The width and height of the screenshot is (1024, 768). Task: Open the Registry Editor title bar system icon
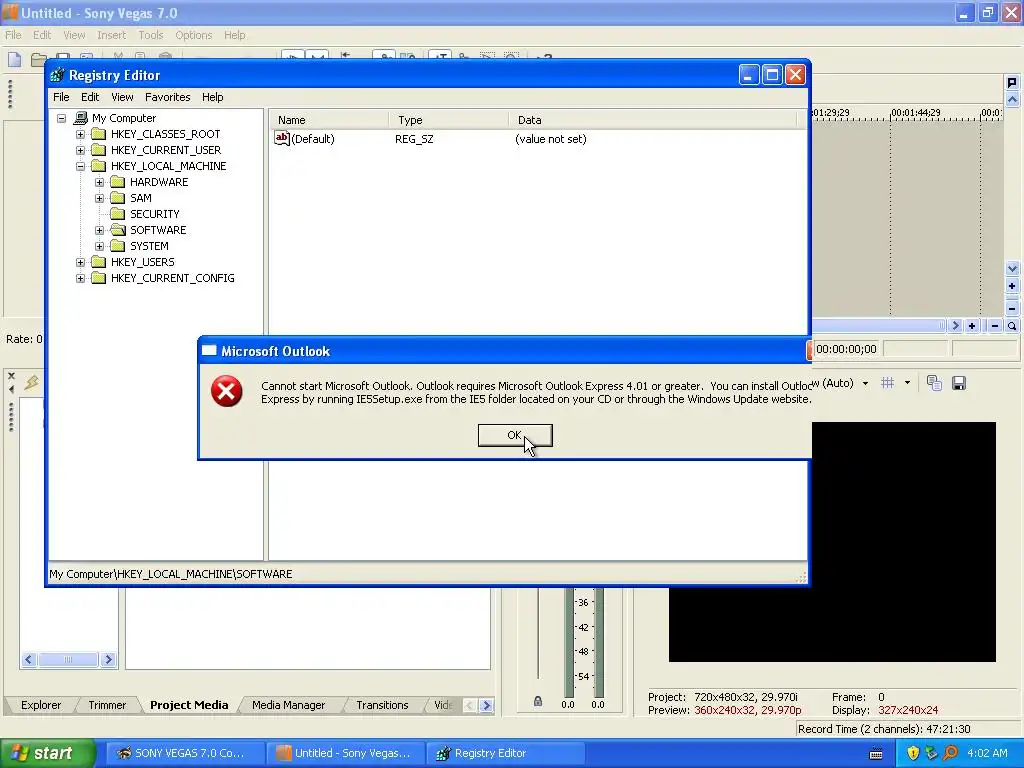57,76
